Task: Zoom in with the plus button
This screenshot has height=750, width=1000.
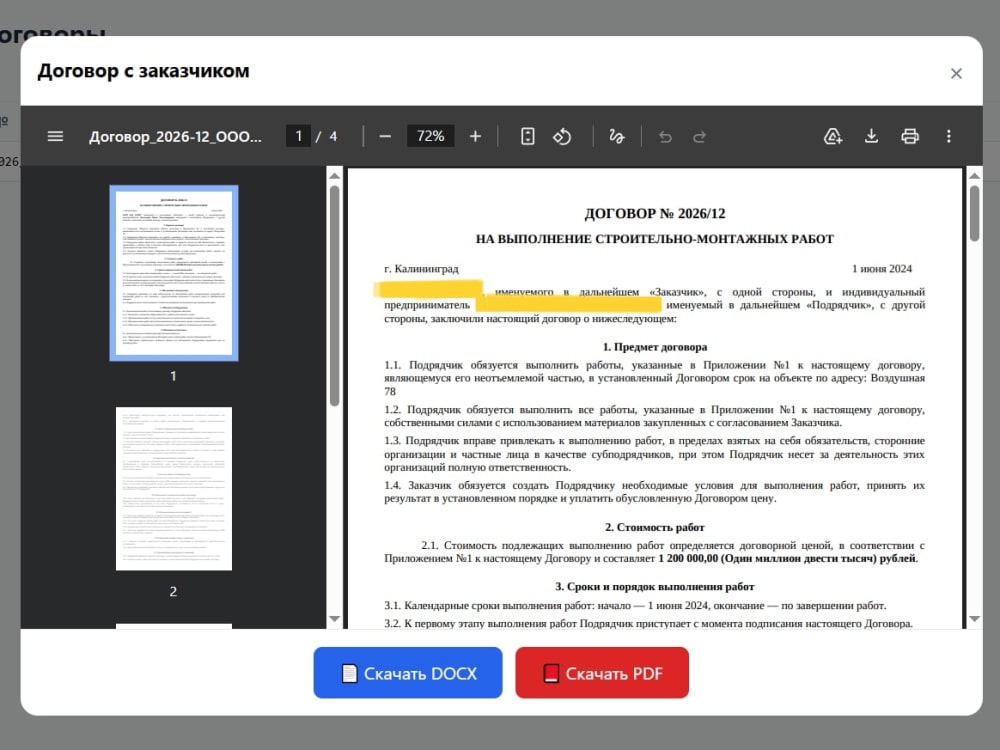Action: pos(475,136)
